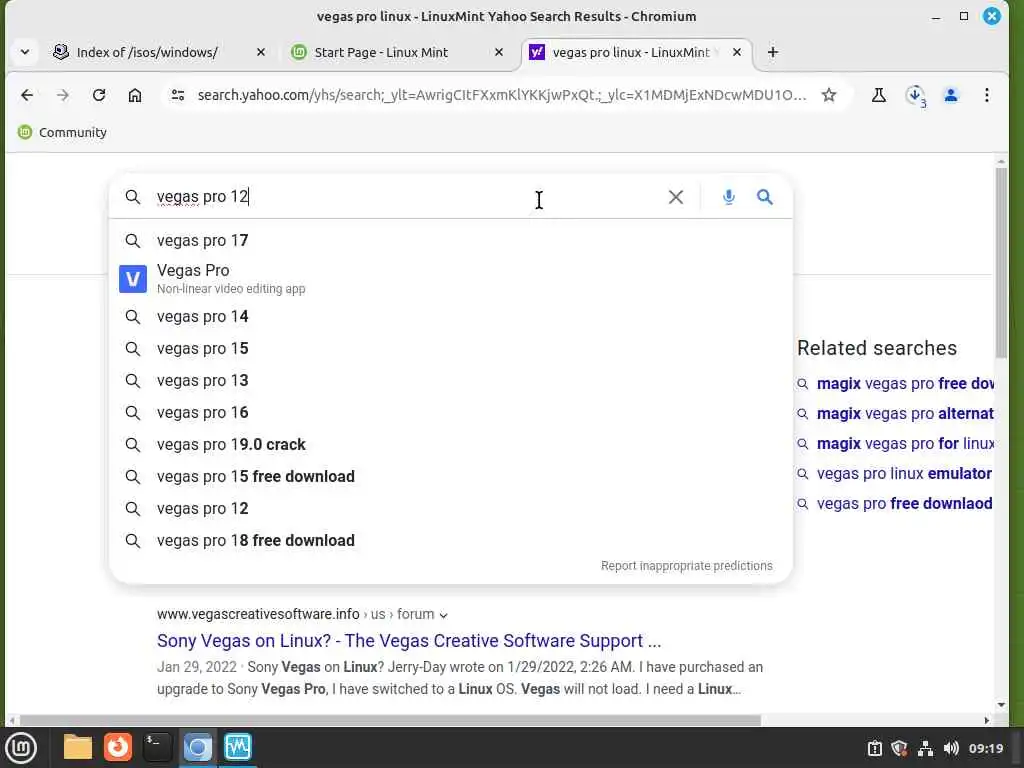Choose suggestion vegas pro 17

pyautogui.click(x=451, y=240)
